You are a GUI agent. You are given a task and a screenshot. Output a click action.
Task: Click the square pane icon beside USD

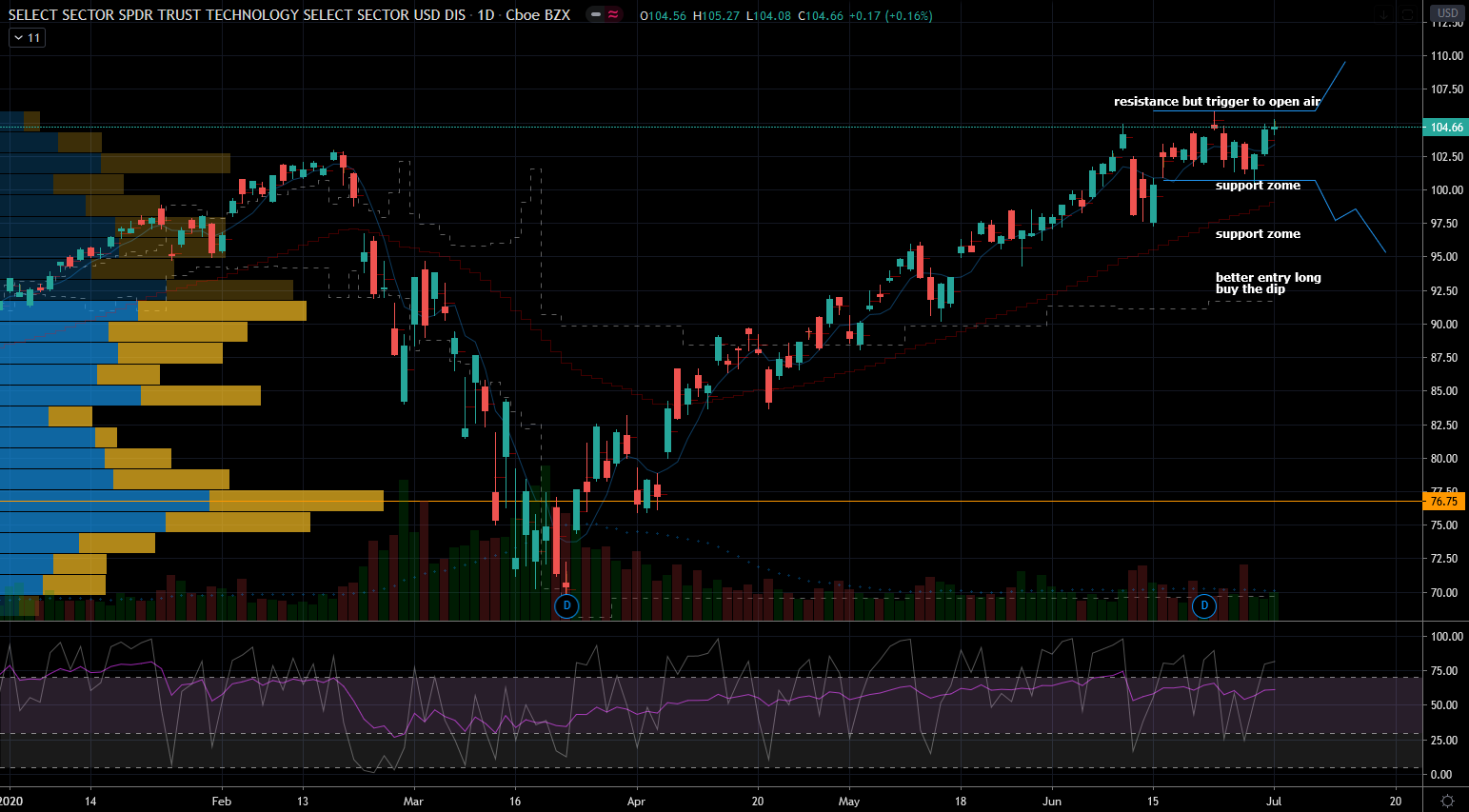click(x=1408, y=14)
